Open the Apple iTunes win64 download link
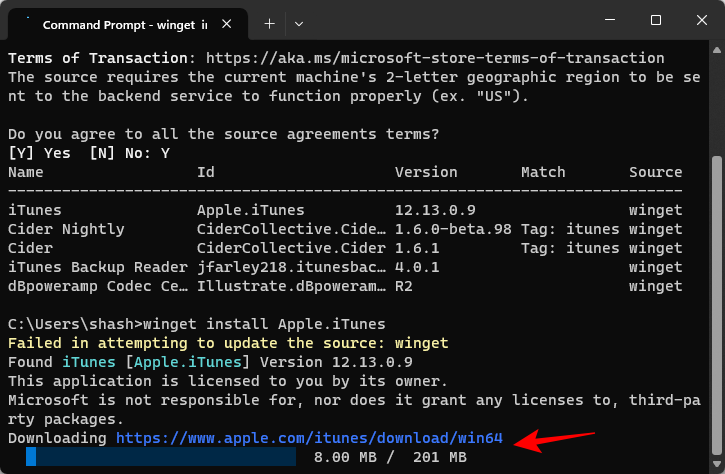The height and width of the screenshot is (474, 725). point(309,439)
